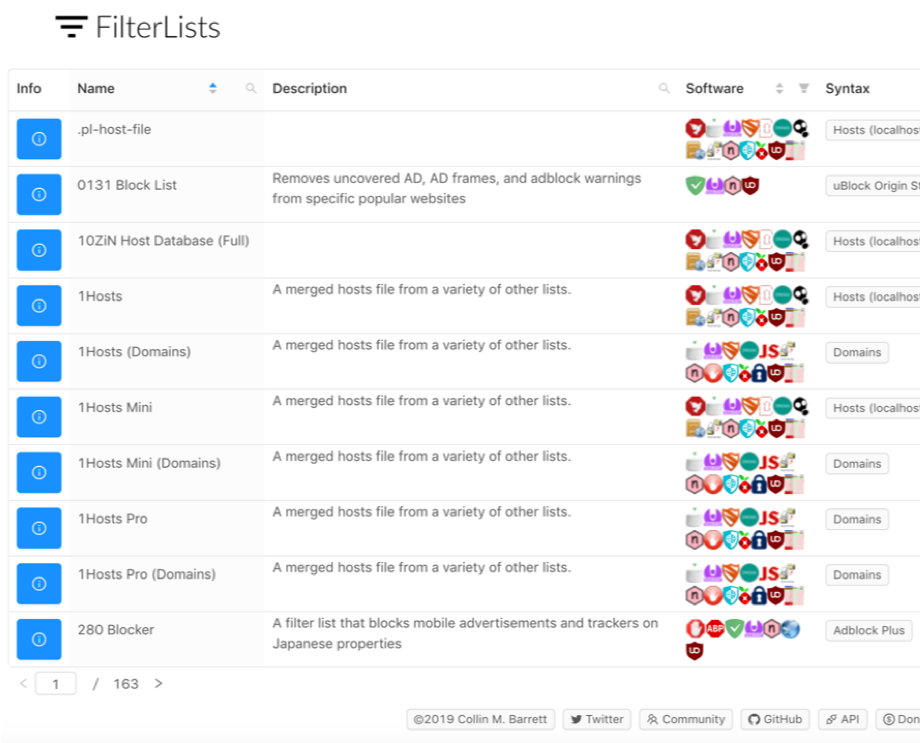The height and width of the screenshot is (743, 920).
Task: Open the Twitter link in the footer
Action: click(596, 719)
